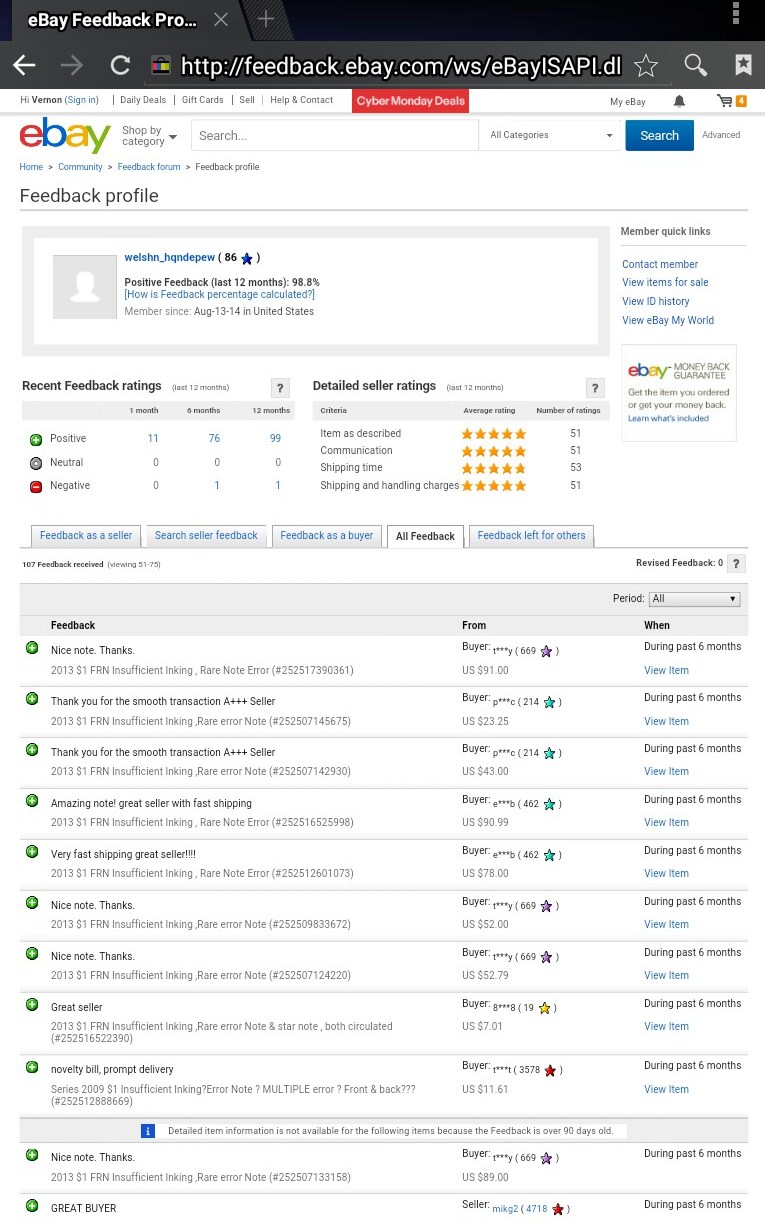The image size is (765, 1225).
Task: Open the All Categories dropdown
Action: (551, 135)
